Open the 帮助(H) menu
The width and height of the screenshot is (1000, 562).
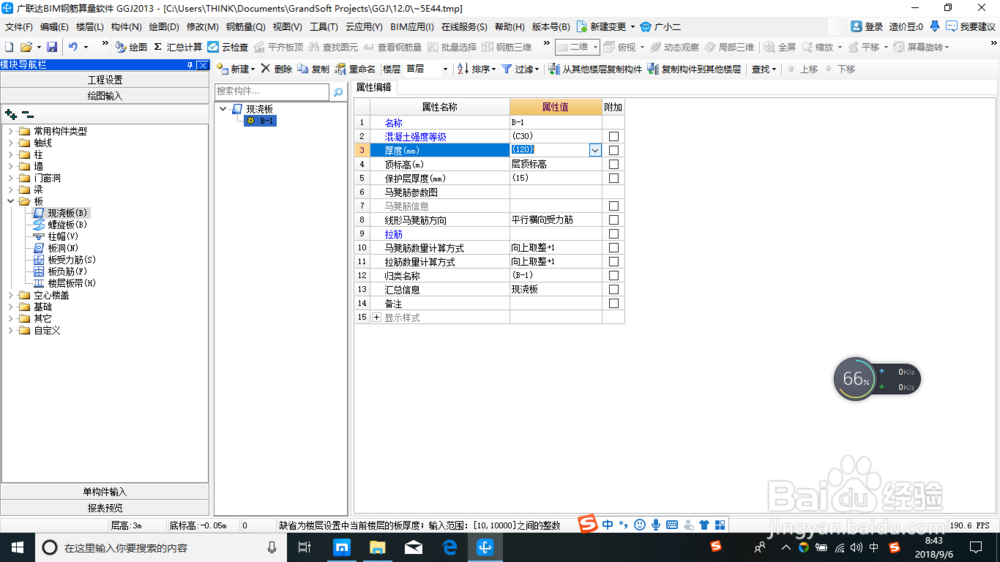pyautogui.click(x=510, y=27)
